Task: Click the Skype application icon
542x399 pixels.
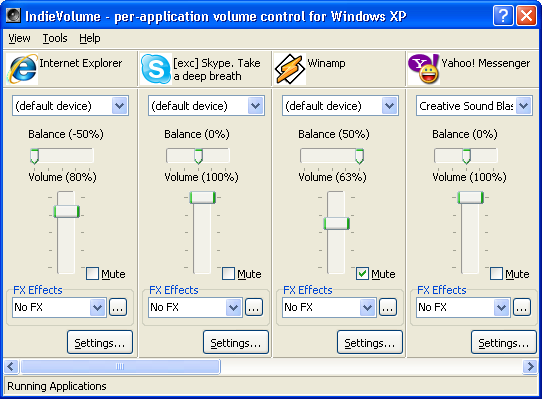Action: 156,69
